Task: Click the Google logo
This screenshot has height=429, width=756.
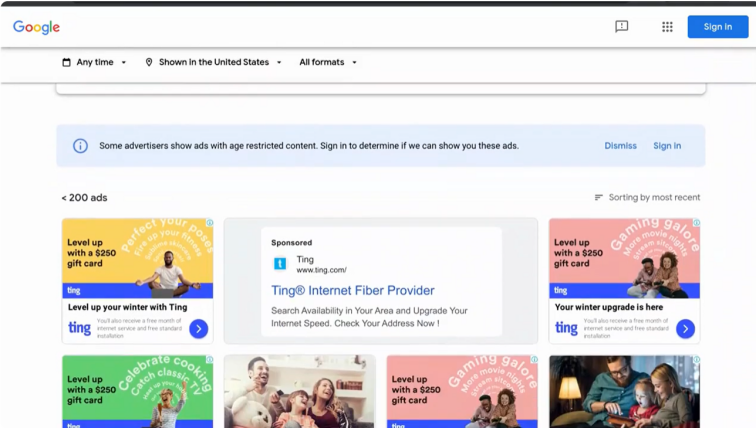Action: point(36,27)
